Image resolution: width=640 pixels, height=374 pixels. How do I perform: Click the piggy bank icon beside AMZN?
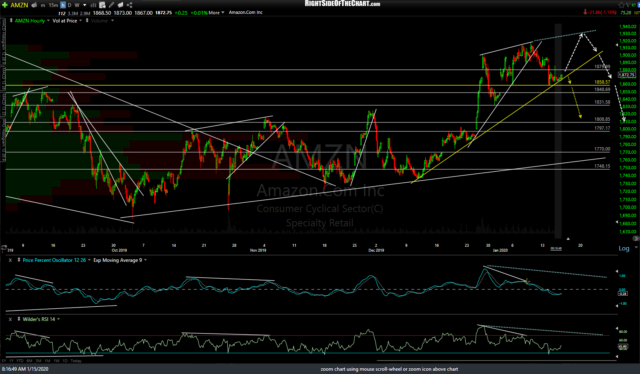coord(34,5)
